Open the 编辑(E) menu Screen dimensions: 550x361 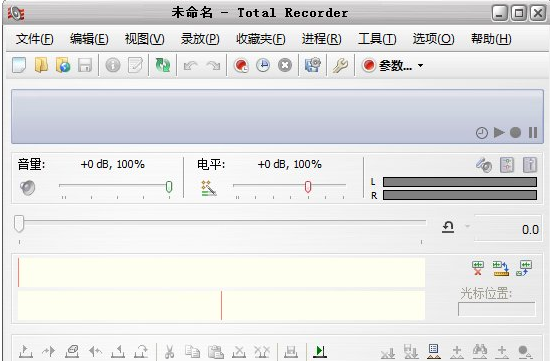[89, 39]
